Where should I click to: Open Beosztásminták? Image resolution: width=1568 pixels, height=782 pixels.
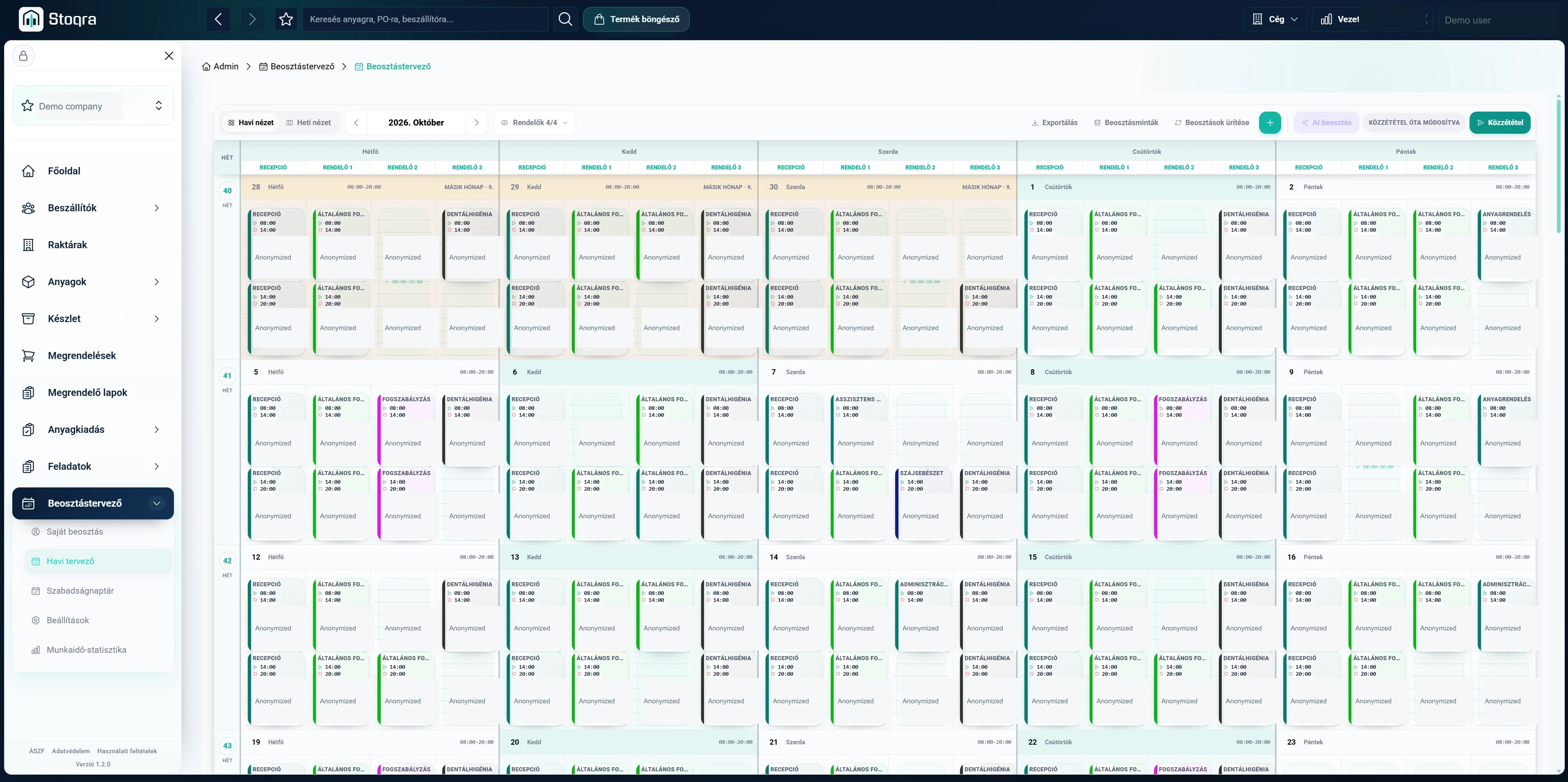click(x=1126, y=122)
